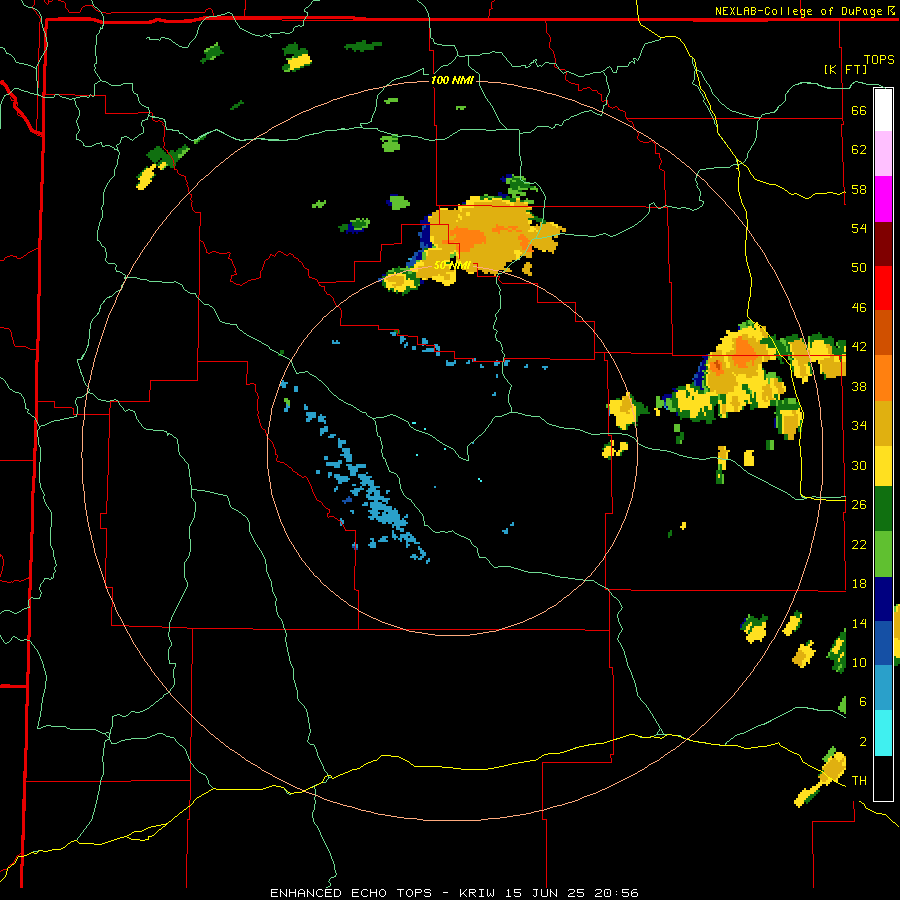Click the [K FT] units label
The image size is (900, 900).
coord(845,69)
